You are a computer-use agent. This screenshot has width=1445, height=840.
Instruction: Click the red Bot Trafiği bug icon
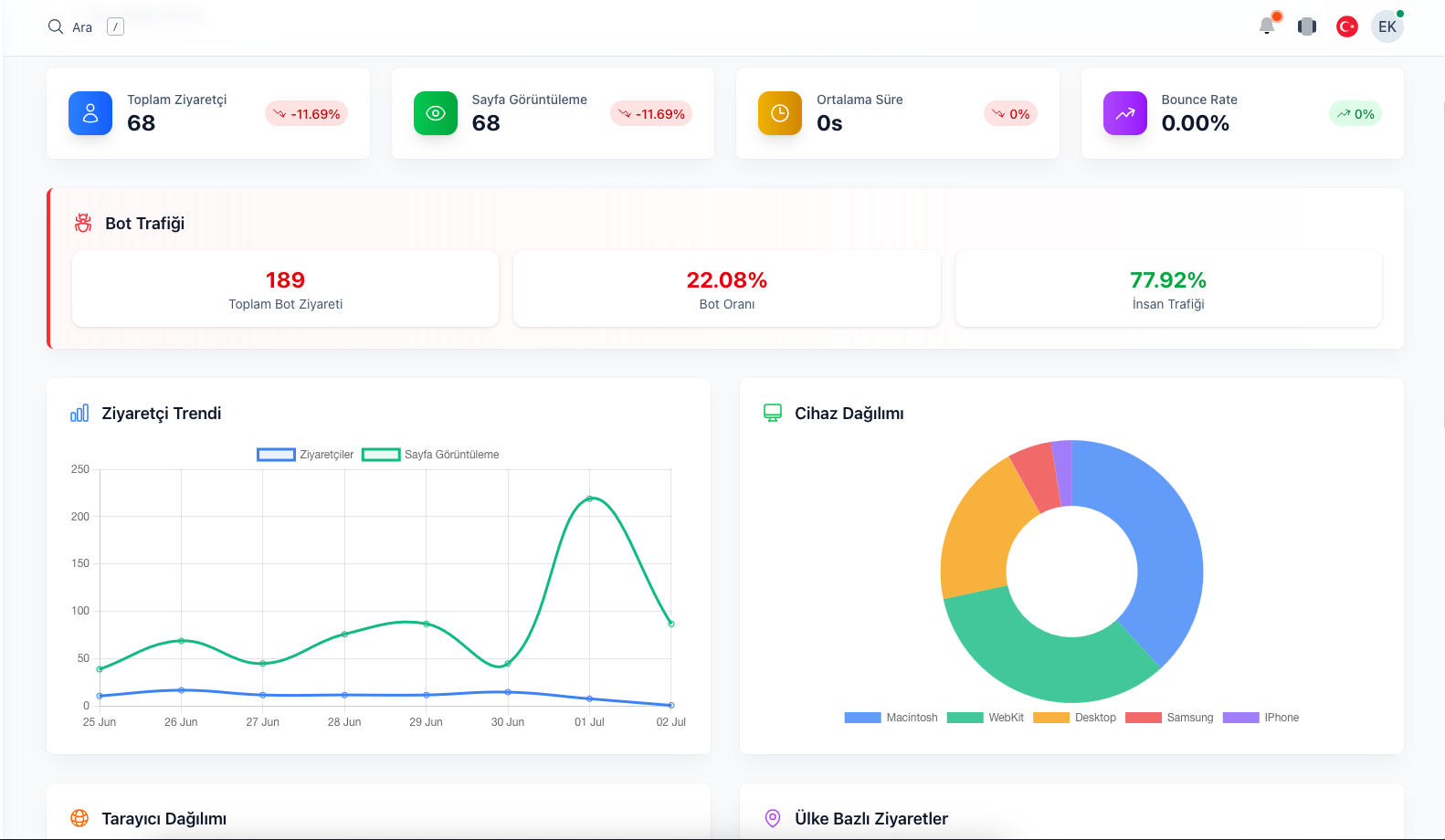point(83,223)
